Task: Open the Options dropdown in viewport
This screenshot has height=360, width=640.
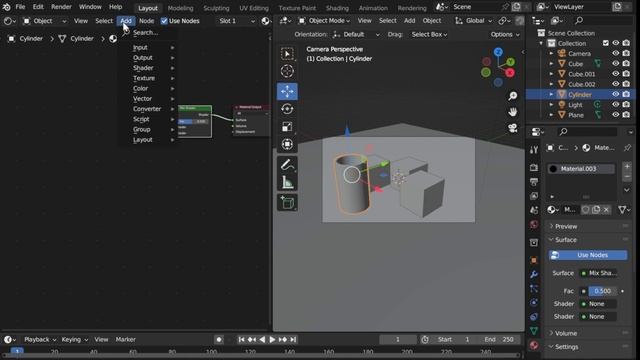Action: [505, 35]
